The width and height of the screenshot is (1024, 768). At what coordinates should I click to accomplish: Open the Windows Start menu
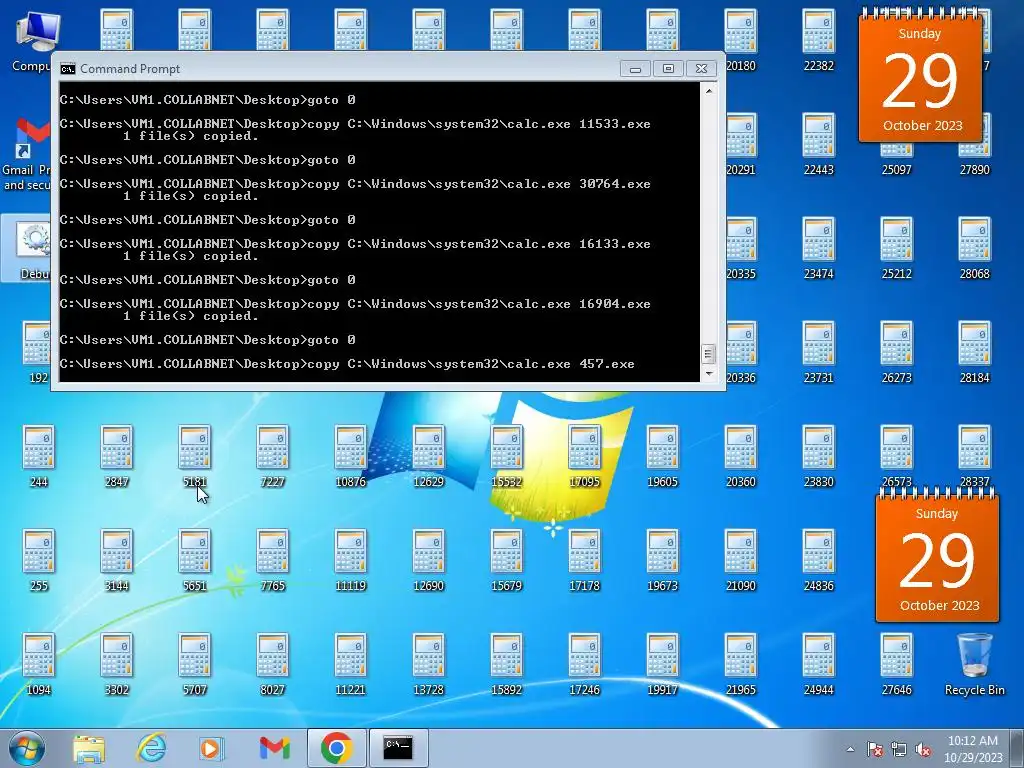pyautogui.click(x=26, y=748)
